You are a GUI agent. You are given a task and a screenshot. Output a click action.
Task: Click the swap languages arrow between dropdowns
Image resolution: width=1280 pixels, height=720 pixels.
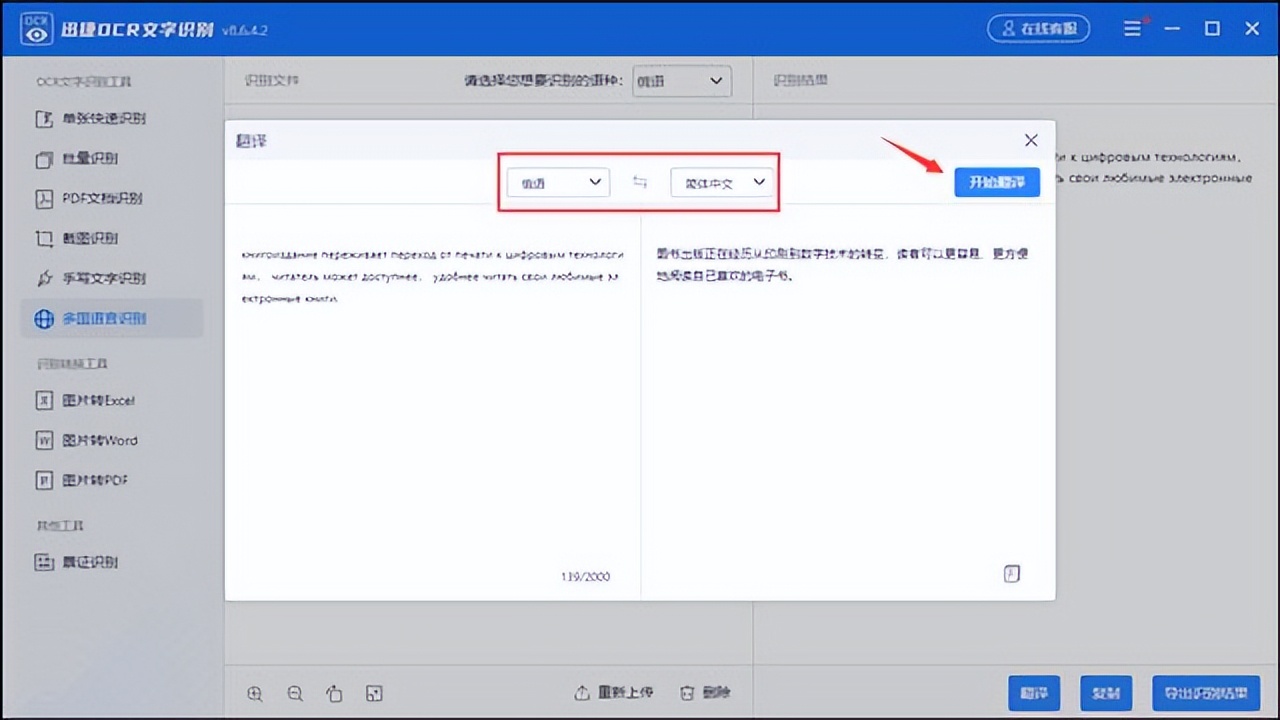click(639, 182)
